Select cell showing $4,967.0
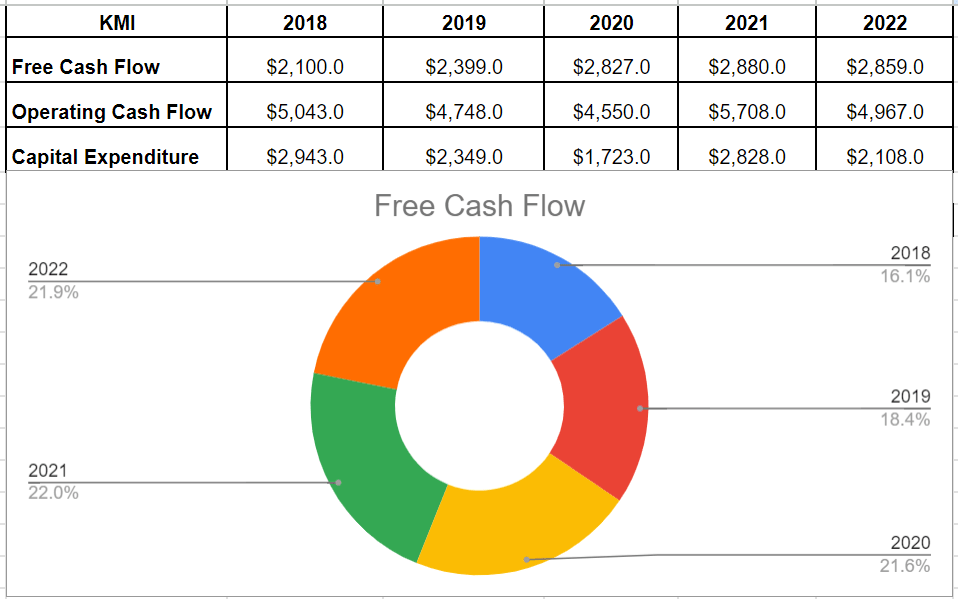Image resolution: width=958 pixels, height=599 pixels. pyautogui.click(x=884, y=105)
